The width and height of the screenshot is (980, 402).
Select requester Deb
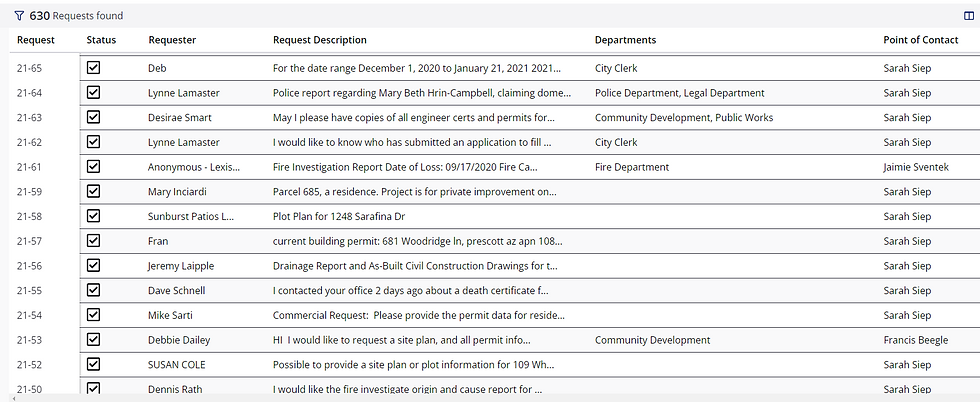click(x=157, y=68)
